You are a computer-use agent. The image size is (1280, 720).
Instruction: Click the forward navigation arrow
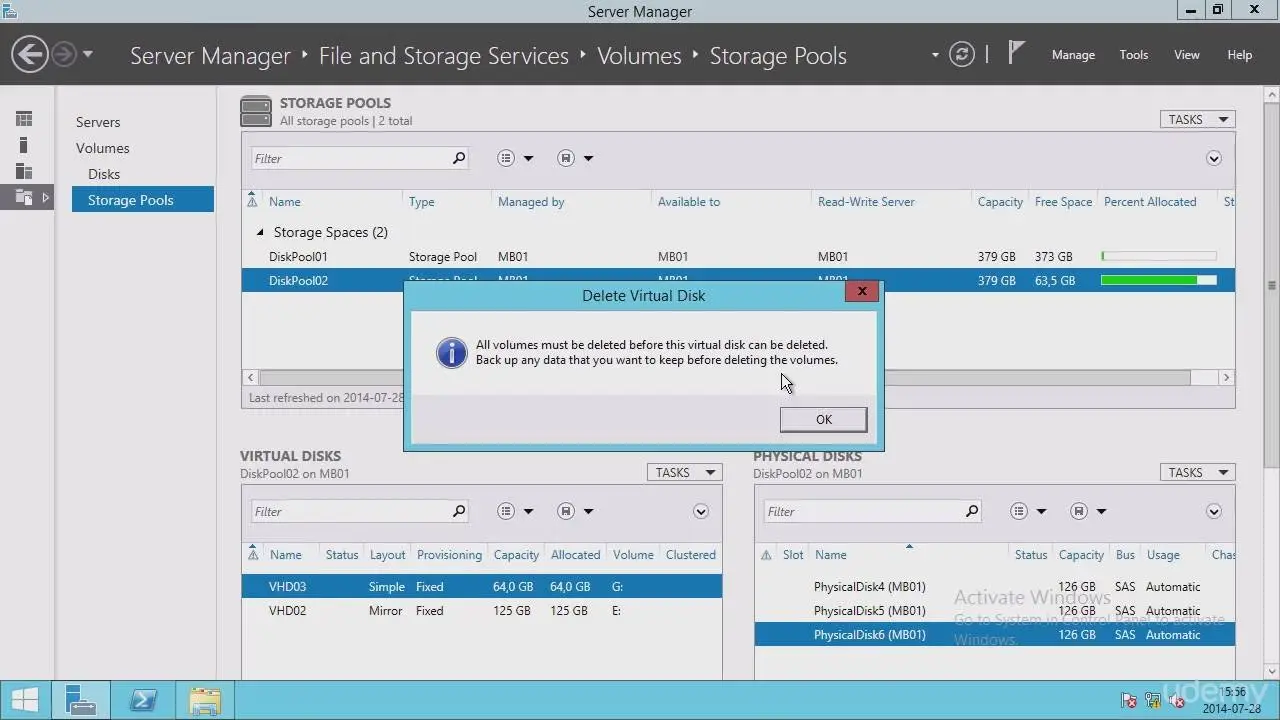(64, 54)
